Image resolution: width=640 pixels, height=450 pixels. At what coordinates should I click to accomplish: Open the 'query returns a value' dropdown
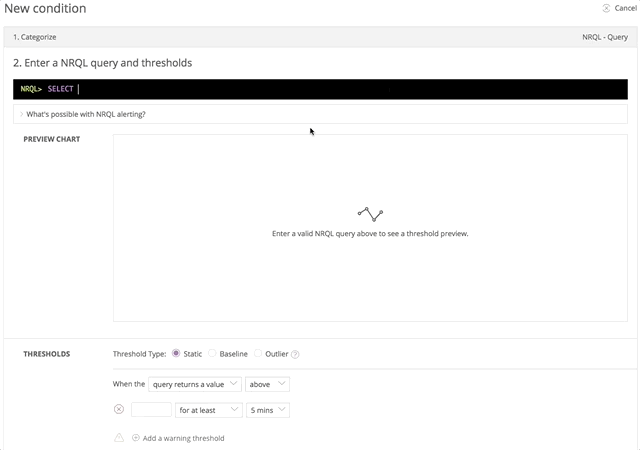pos(195,384)
